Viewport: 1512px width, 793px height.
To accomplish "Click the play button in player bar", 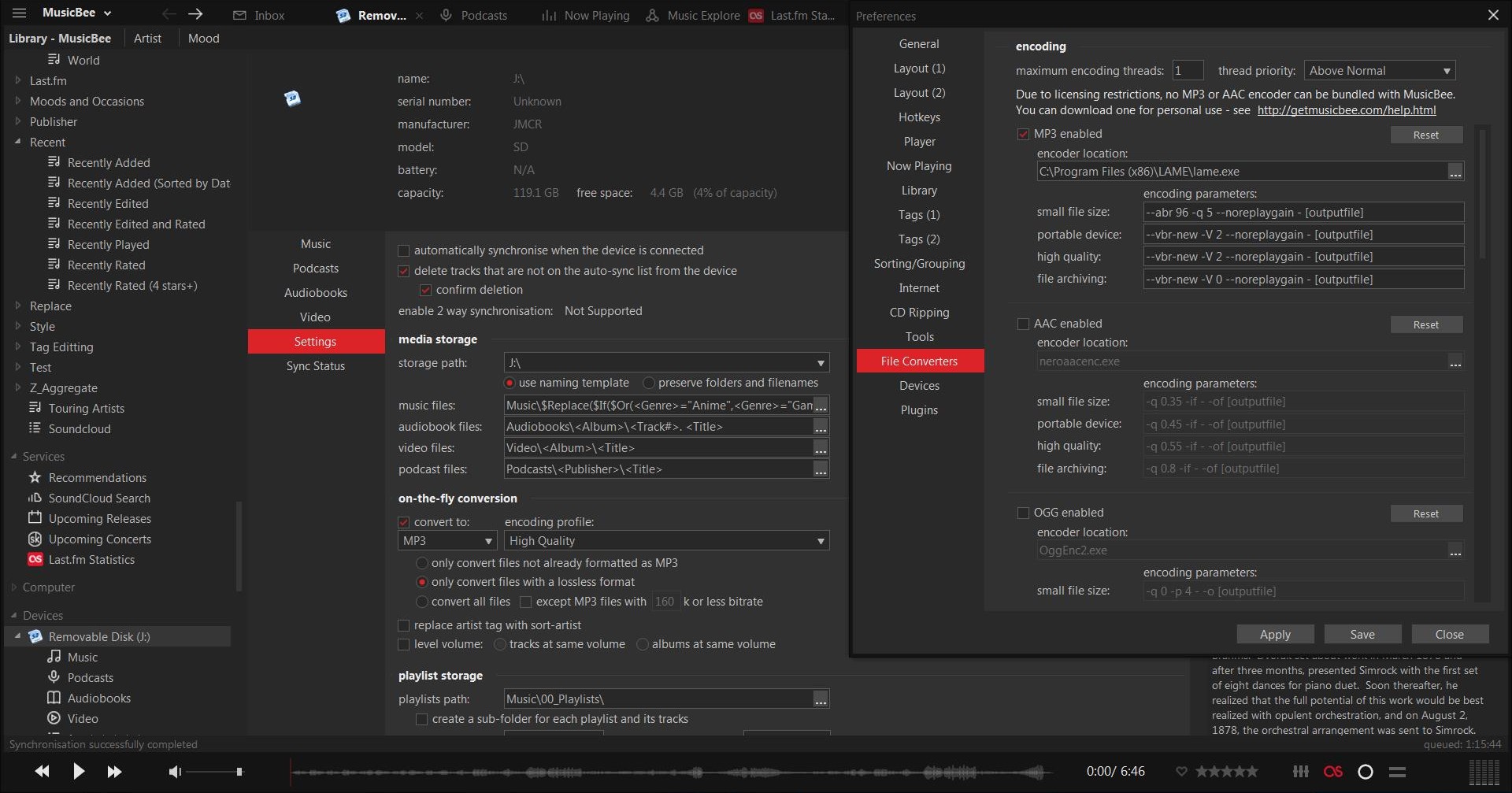I will coord(79,771).
